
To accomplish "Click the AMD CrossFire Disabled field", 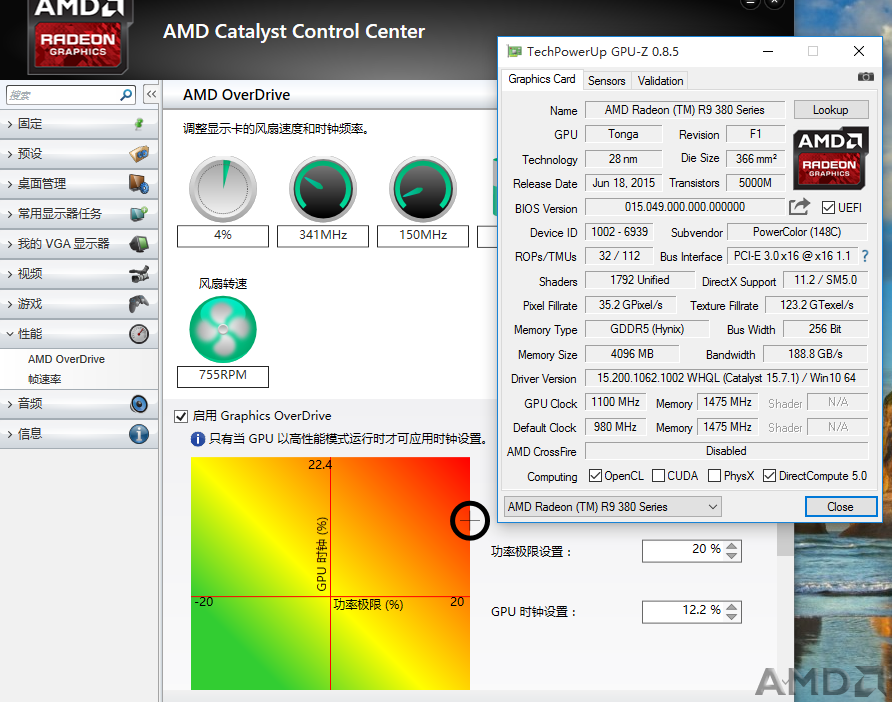I will 726,451.
